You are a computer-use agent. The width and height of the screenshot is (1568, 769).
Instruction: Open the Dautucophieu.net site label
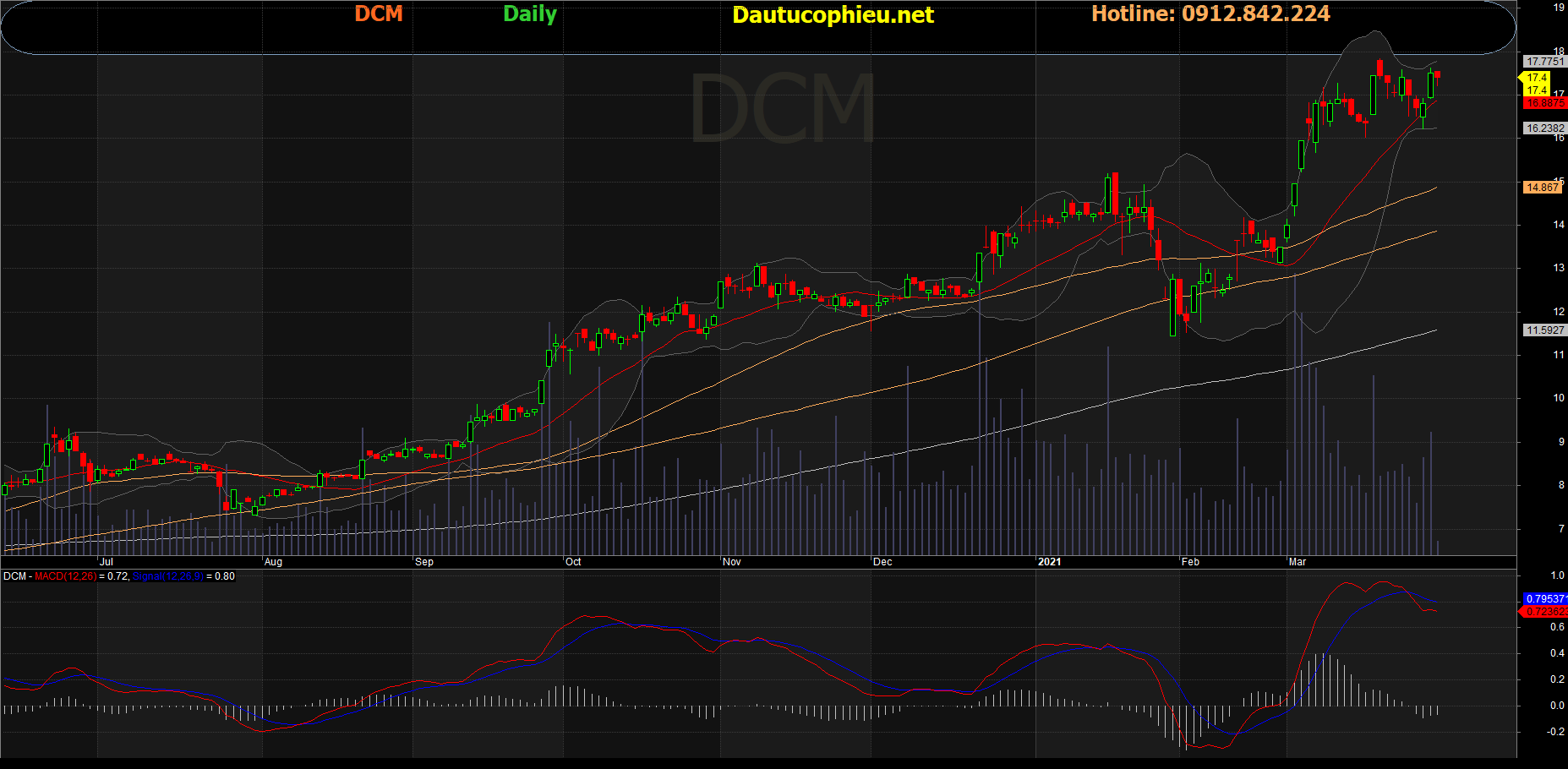(x=833, y=14)
